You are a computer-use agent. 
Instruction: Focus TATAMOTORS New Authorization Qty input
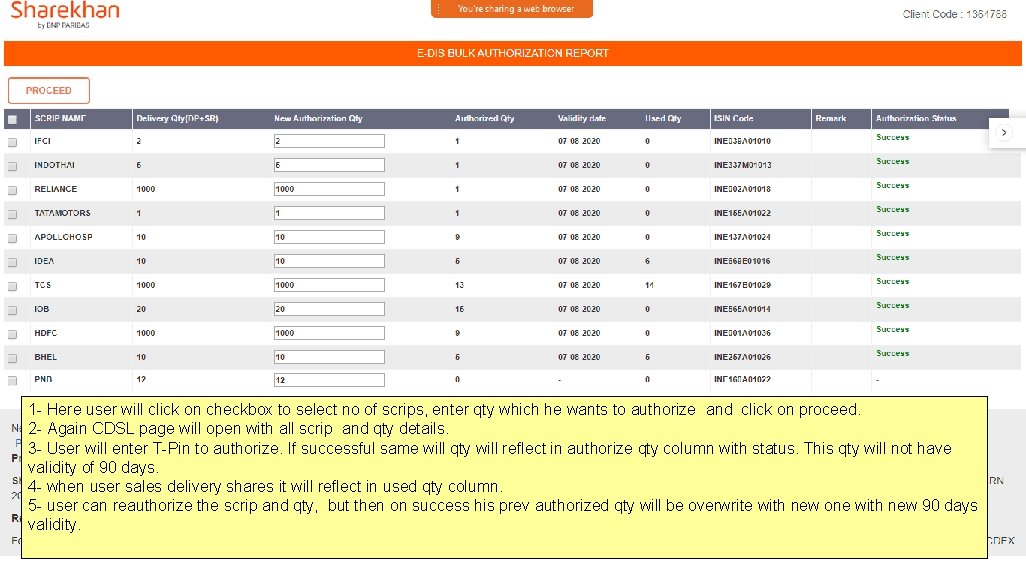point(329,213)
